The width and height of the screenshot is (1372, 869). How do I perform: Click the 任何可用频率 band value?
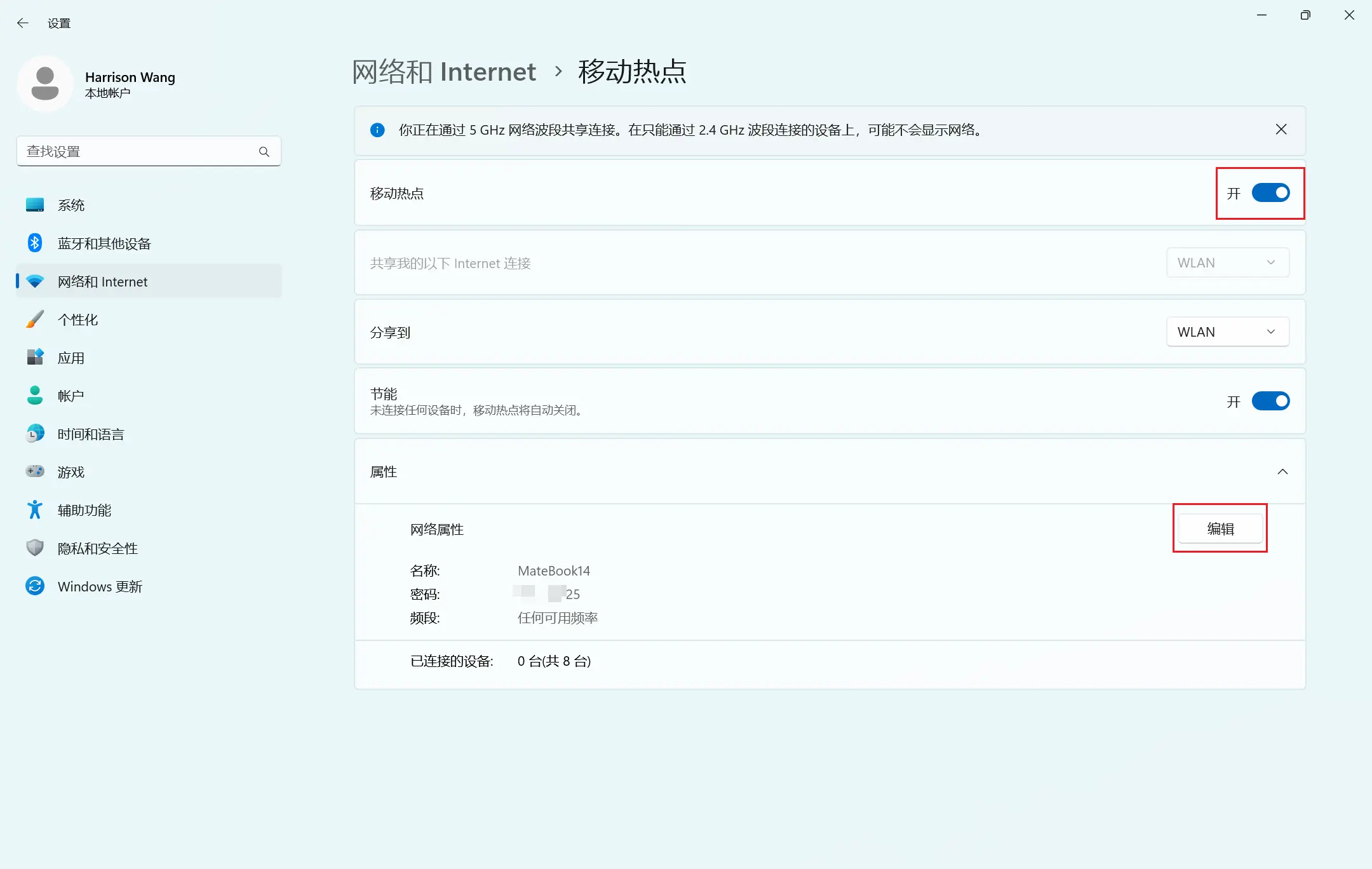[558, 618]
